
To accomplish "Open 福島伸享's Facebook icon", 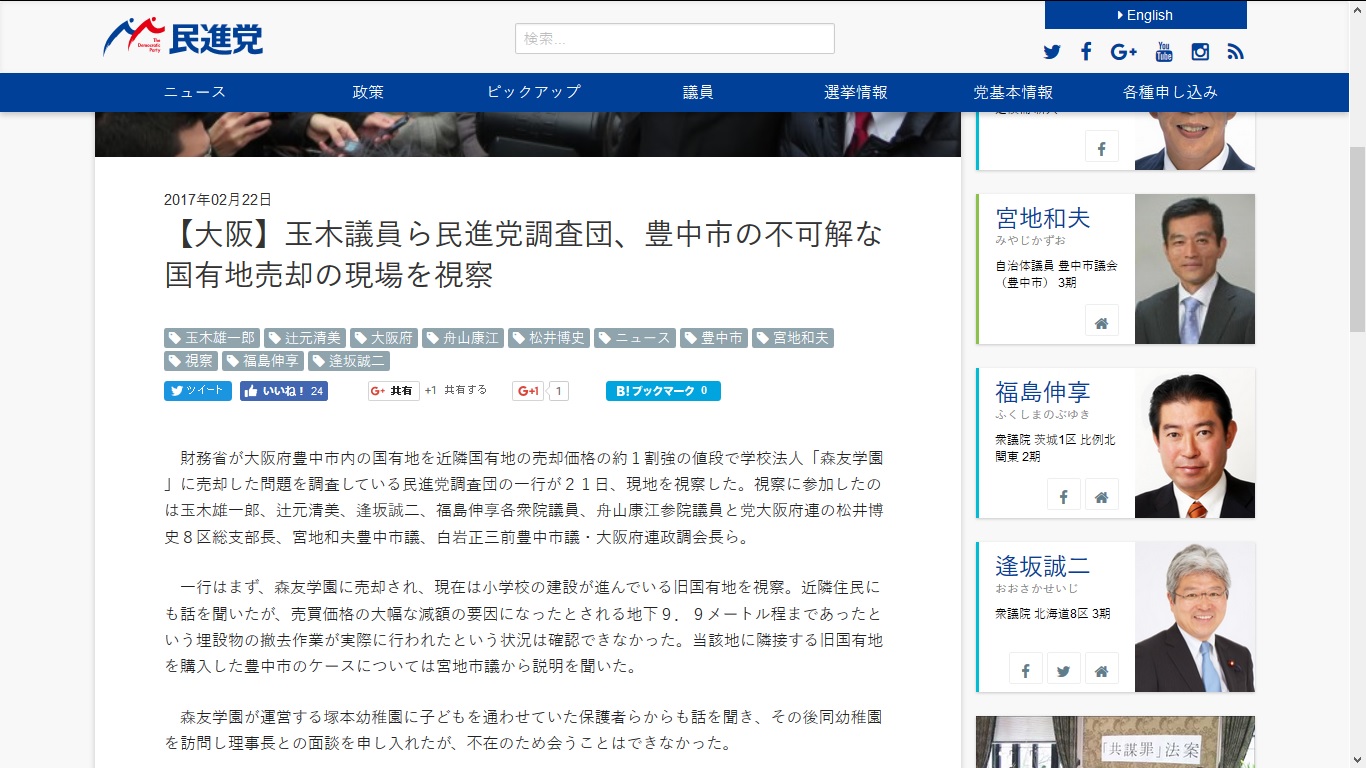I will pos(1064,495).
